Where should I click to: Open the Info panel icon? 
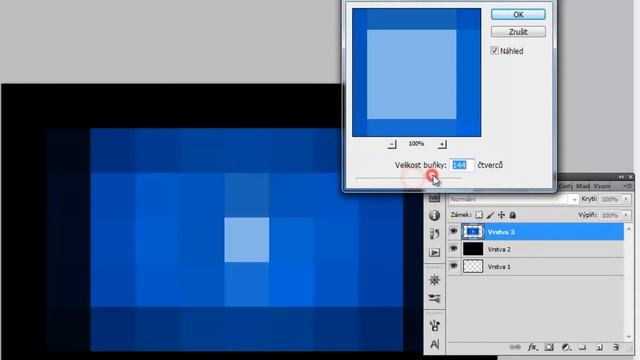pos(434,215)
